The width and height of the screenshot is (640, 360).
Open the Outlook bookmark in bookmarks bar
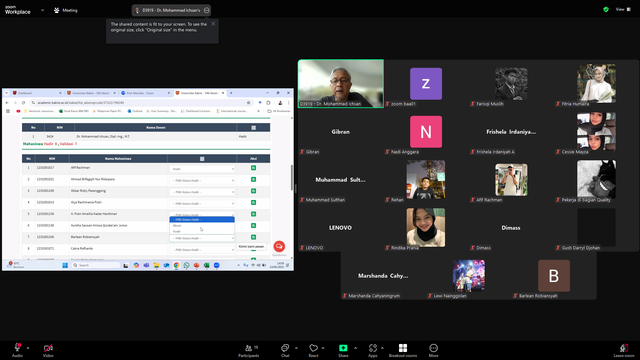point(135,111)
